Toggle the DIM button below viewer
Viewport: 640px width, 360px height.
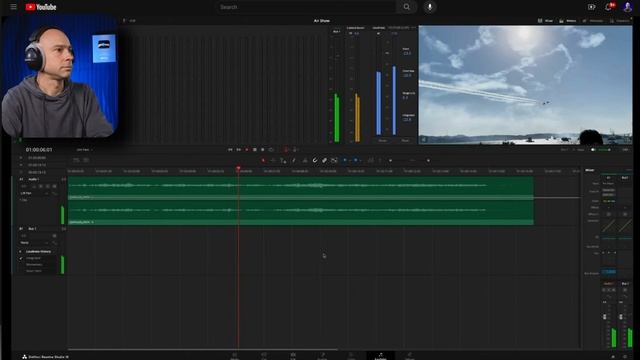tap(625, 150)
